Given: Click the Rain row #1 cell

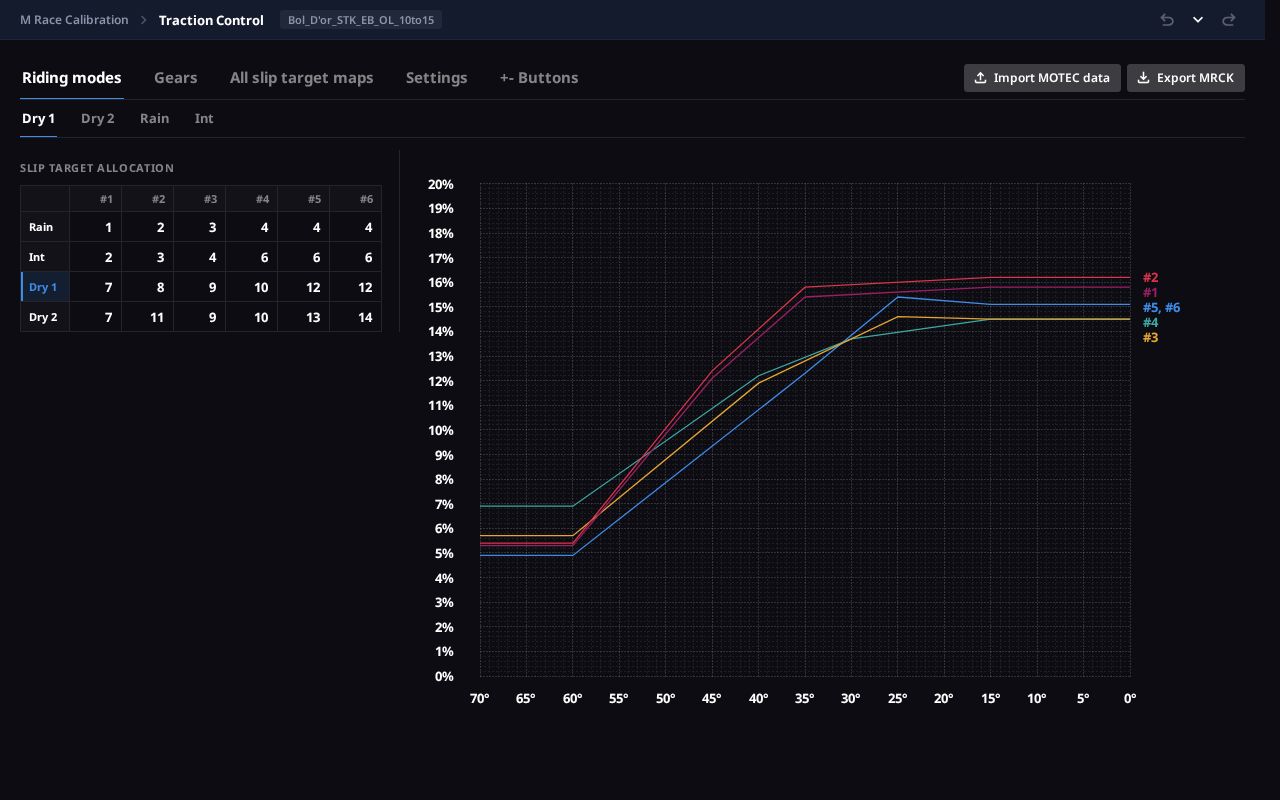Looking at the screenshot, I should pyautogui.click(x=96, y=227).
